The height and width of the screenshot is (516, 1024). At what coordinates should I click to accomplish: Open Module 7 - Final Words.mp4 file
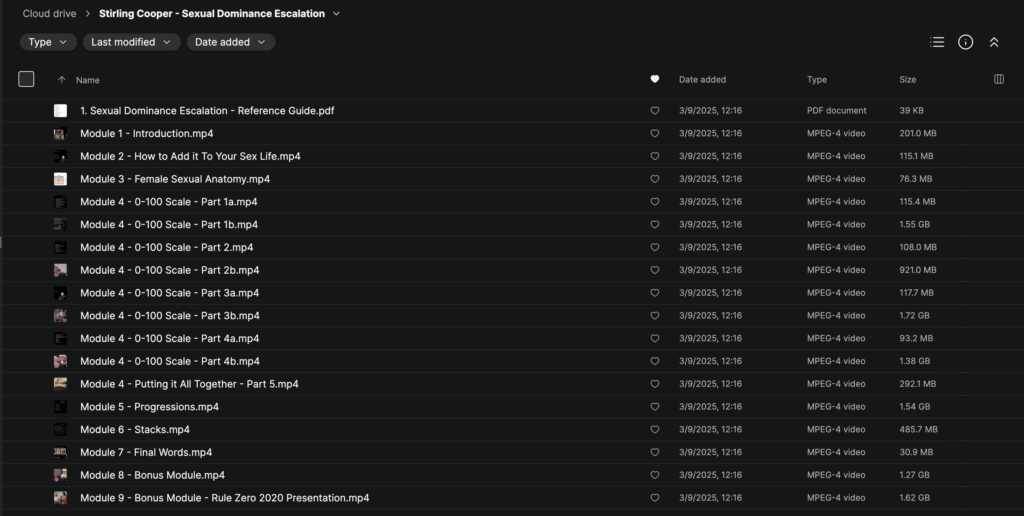pyautogui.click(x=146, y=452)
